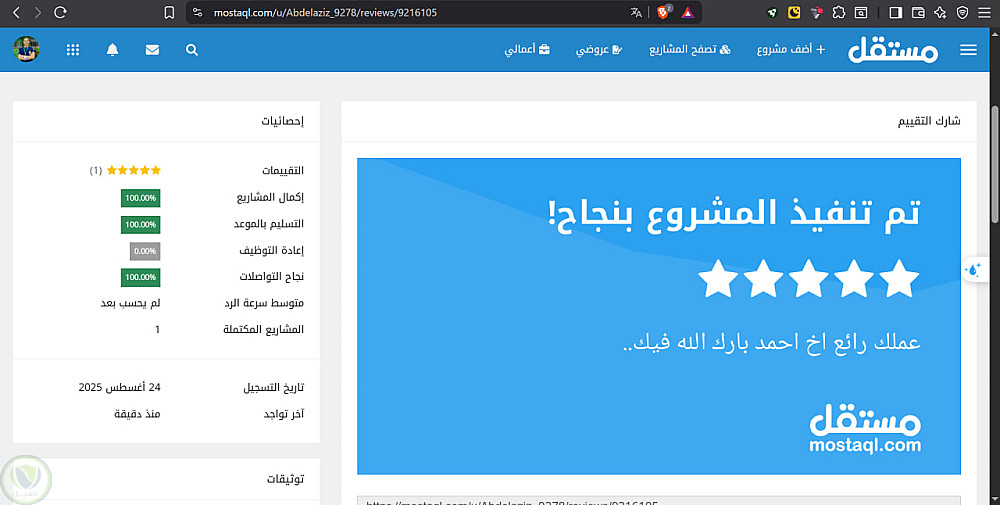Click the review share image thumbnail
The width and height of the screenshot is (1000, 505).
pyautogui.click(x=659, y=316)
